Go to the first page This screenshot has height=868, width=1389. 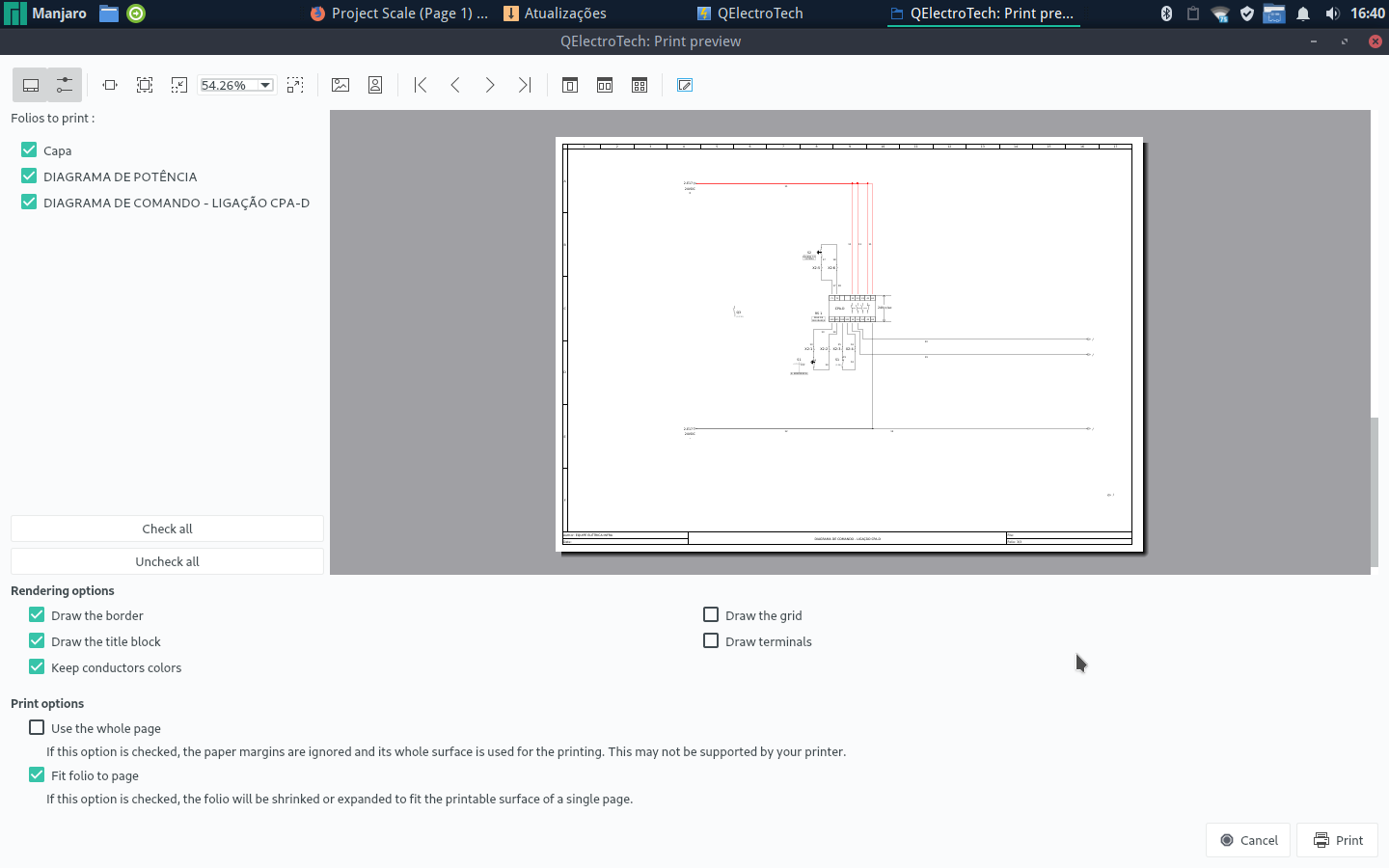click(x=421, y=85)
